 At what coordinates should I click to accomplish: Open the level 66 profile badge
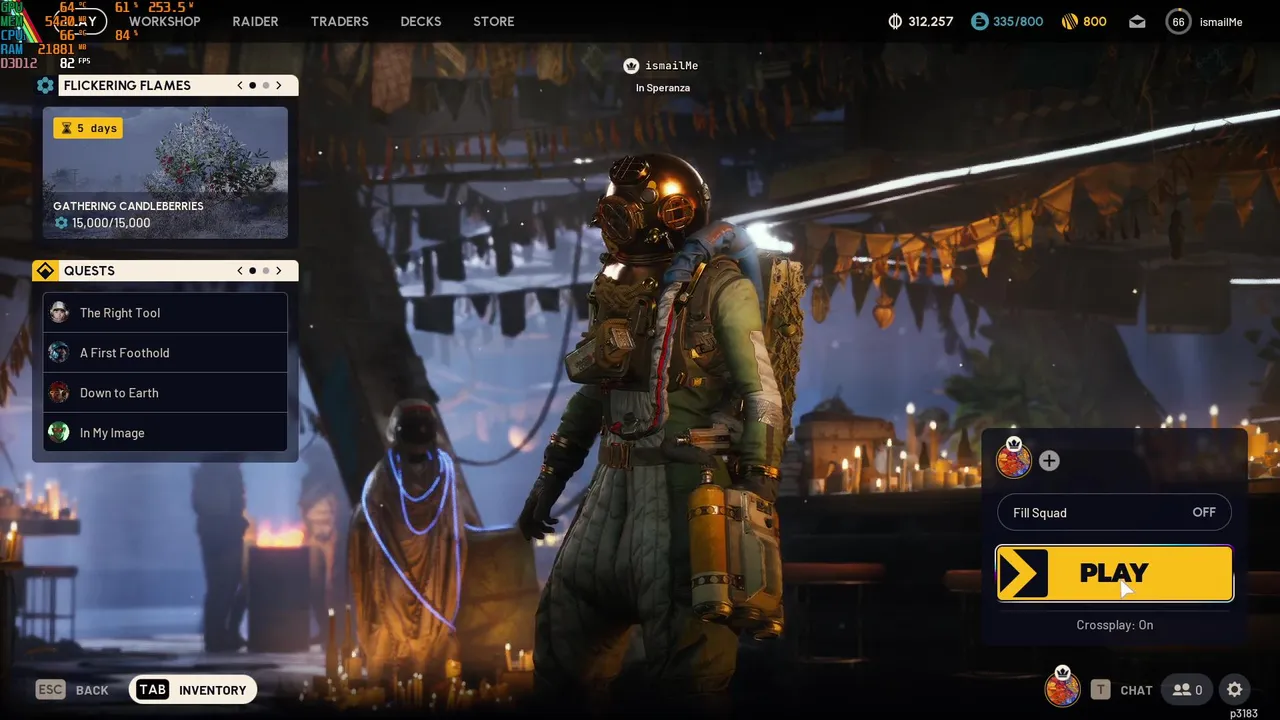click(1178, 21)
